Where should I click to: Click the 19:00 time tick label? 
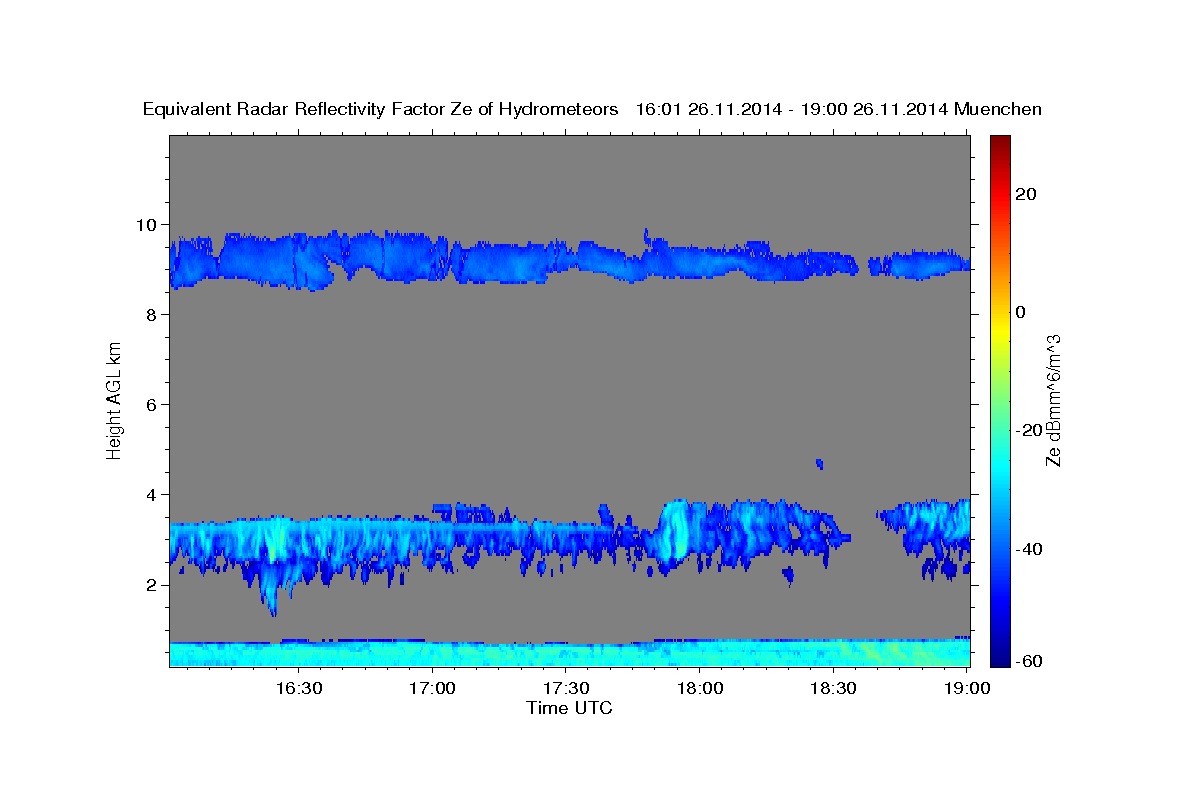coord(967,688)
